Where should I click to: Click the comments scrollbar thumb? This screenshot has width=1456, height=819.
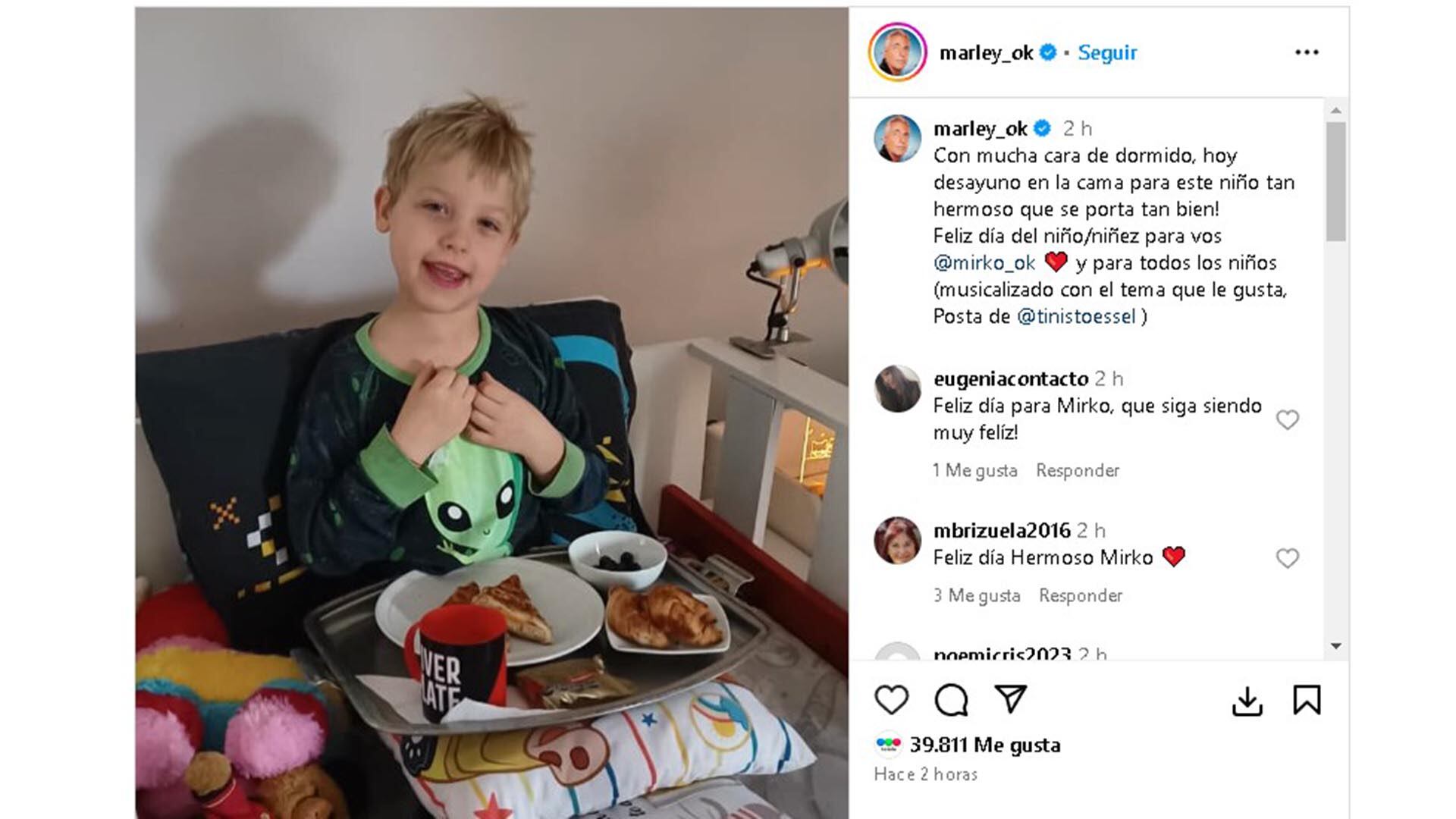(1335, 182)
